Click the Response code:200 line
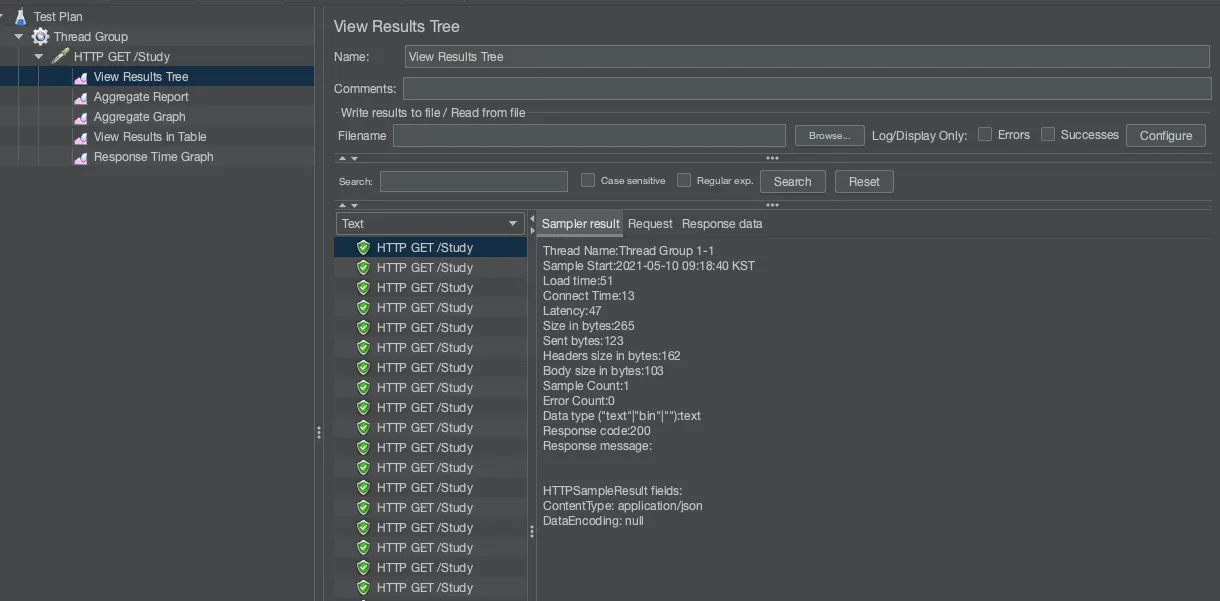The image size is (1220, 601). coord(597,431)
